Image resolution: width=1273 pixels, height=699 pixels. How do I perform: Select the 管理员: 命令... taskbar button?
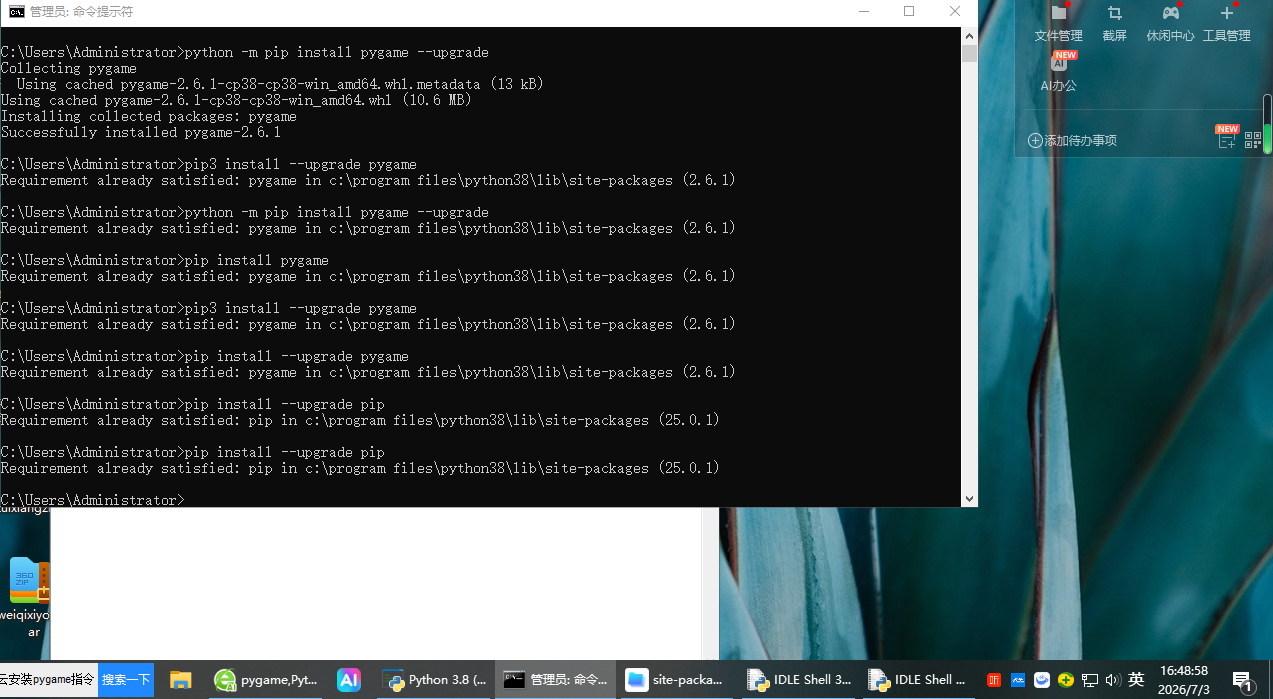click(555, 680)
